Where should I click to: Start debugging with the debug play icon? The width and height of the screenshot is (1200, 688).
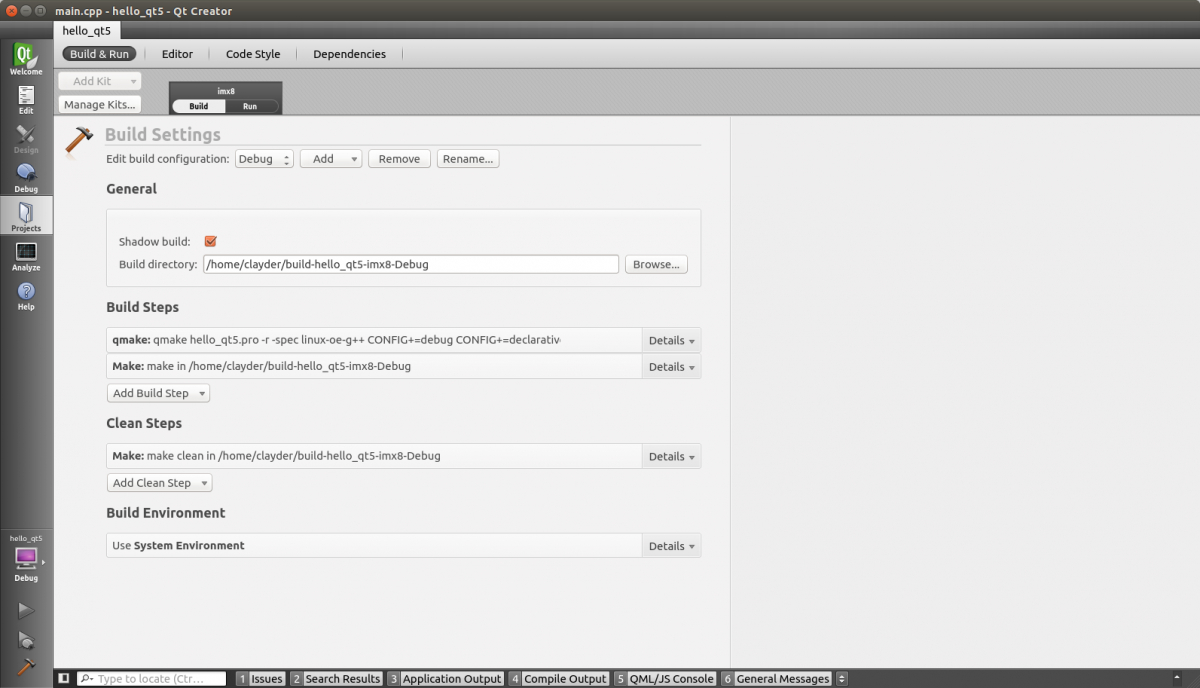(26, 639)
